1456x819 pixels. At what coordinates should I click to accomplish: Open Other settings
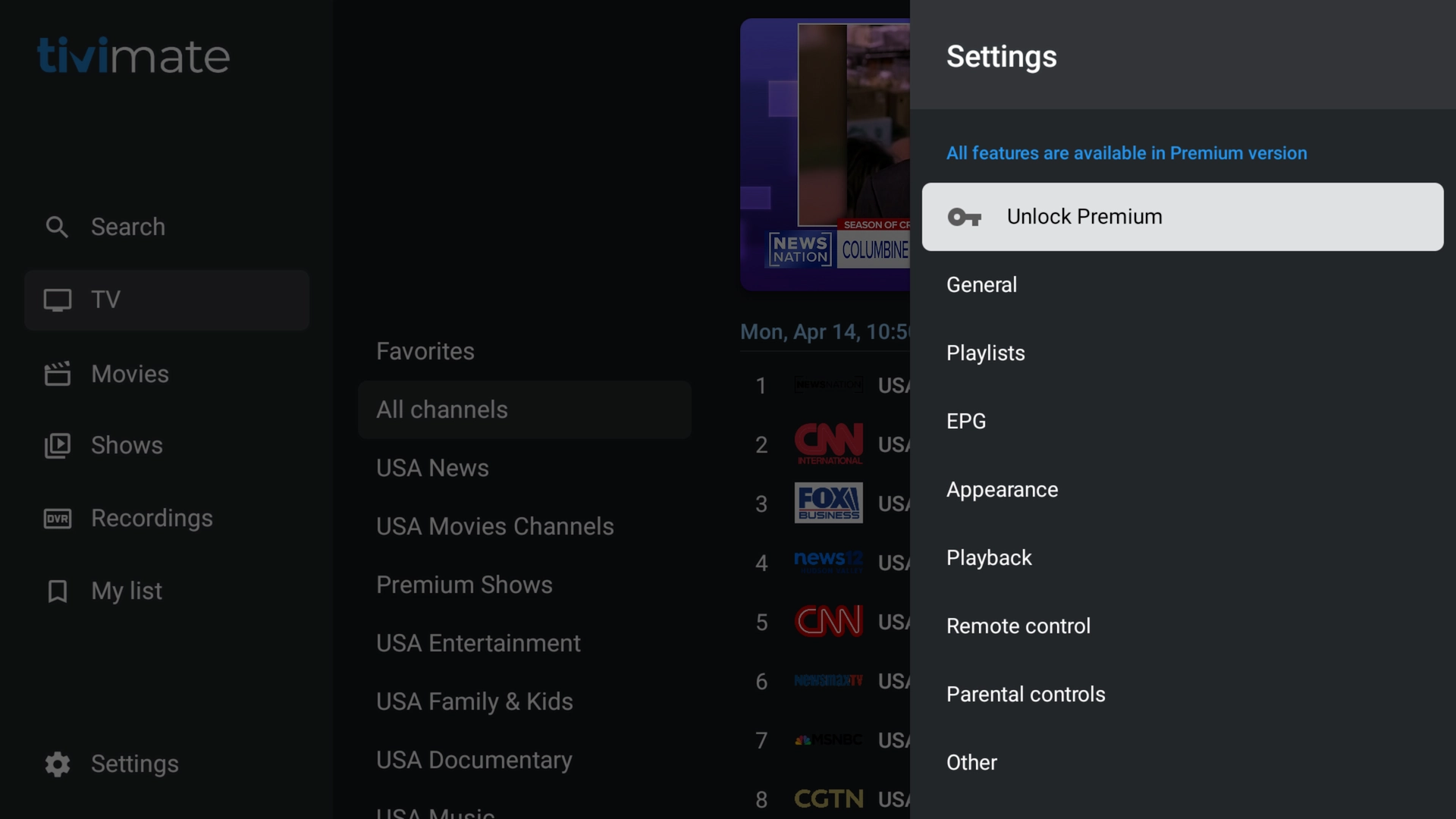1182,763
